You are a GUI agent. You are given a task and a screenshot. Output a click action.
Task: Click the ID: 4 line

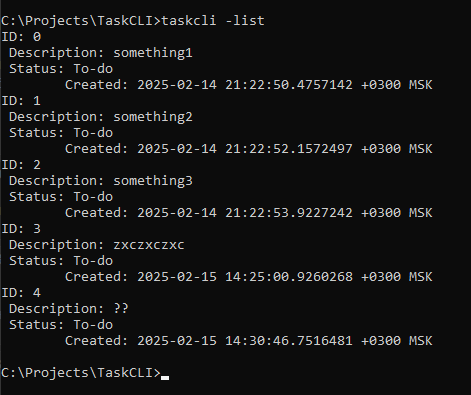[x=21, y=293]
